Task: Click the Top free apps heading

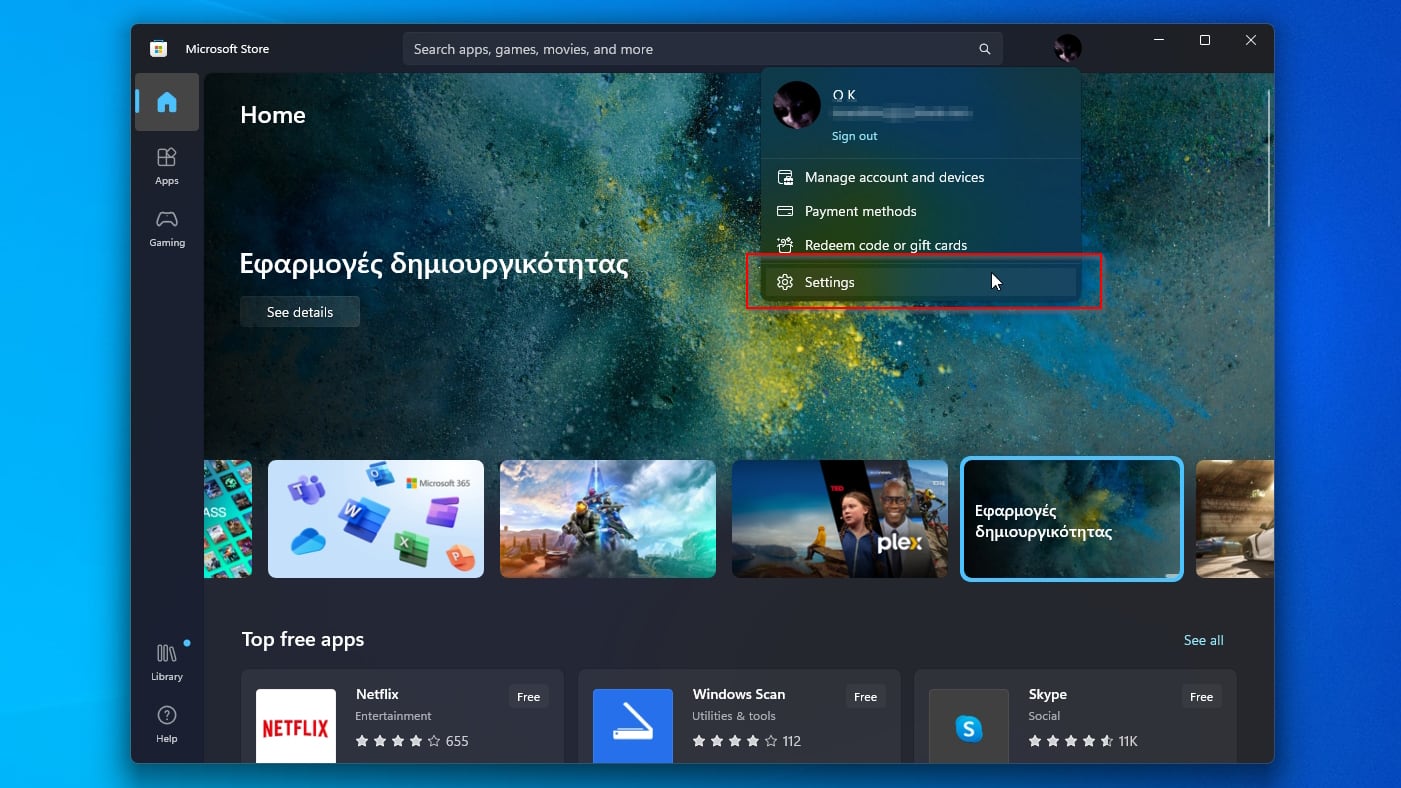Action: point(303,640)
